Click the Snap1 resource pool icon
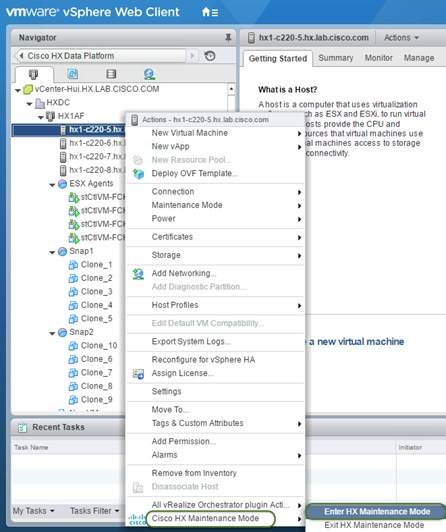Screen dimensions: 446x532 [62, 251]
